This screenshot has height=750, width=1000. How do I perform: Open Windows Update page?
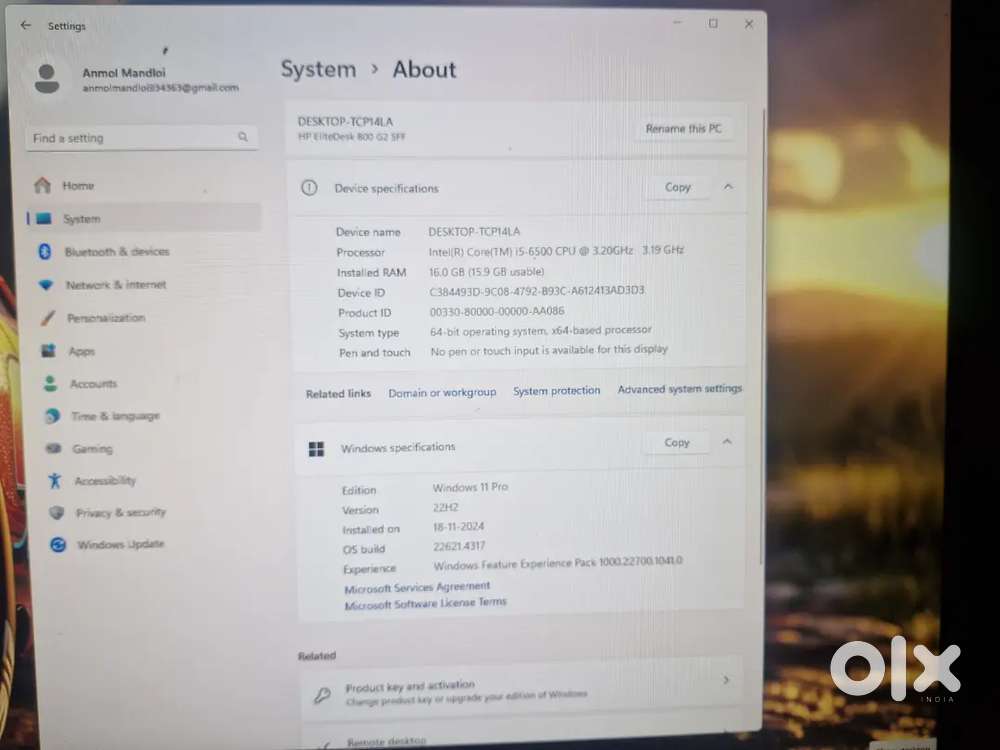[120, 545]
